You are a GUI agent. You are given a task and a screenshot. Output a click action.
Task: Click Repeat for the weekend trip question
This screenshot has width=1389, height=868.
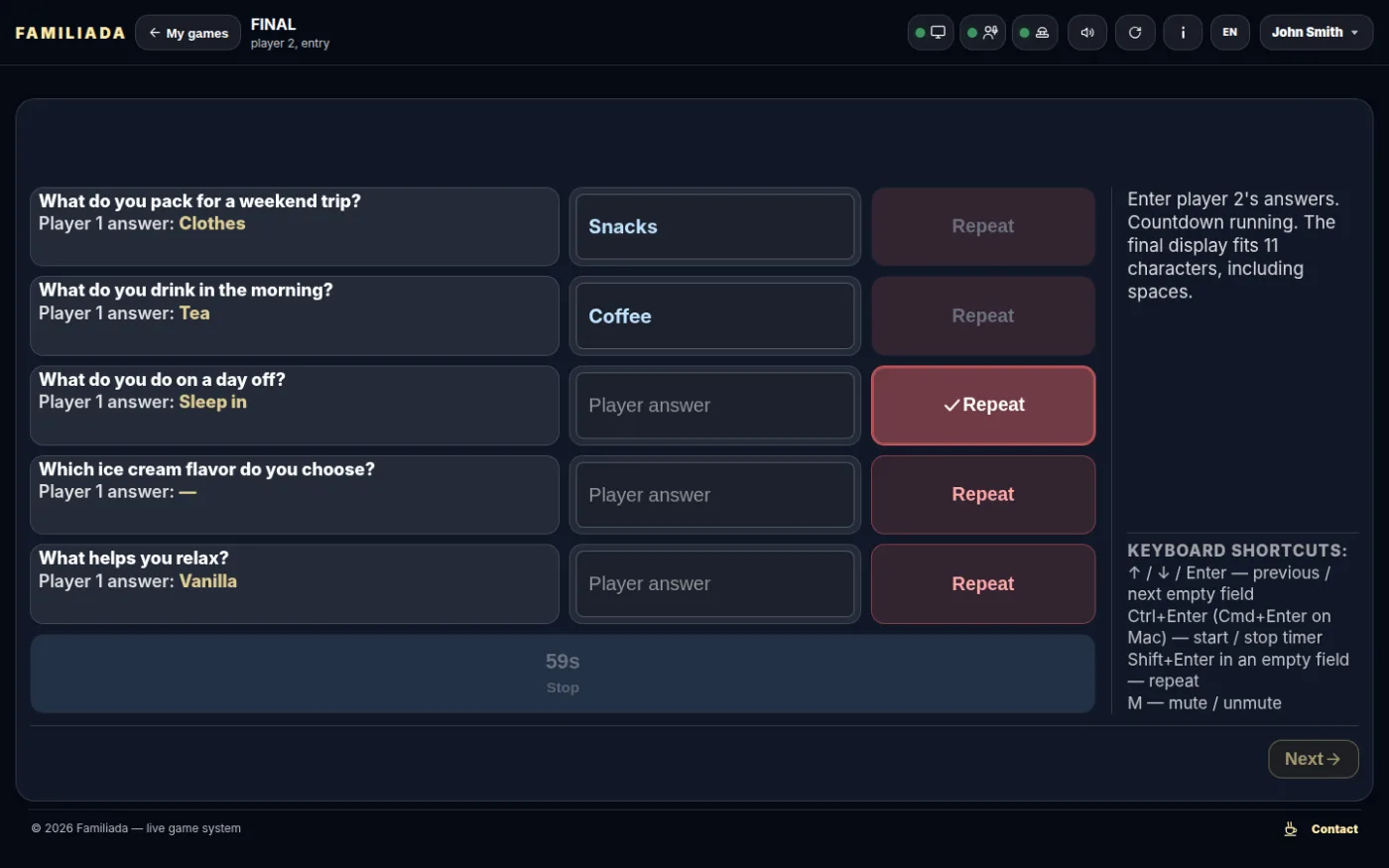[x=983, y=226]
